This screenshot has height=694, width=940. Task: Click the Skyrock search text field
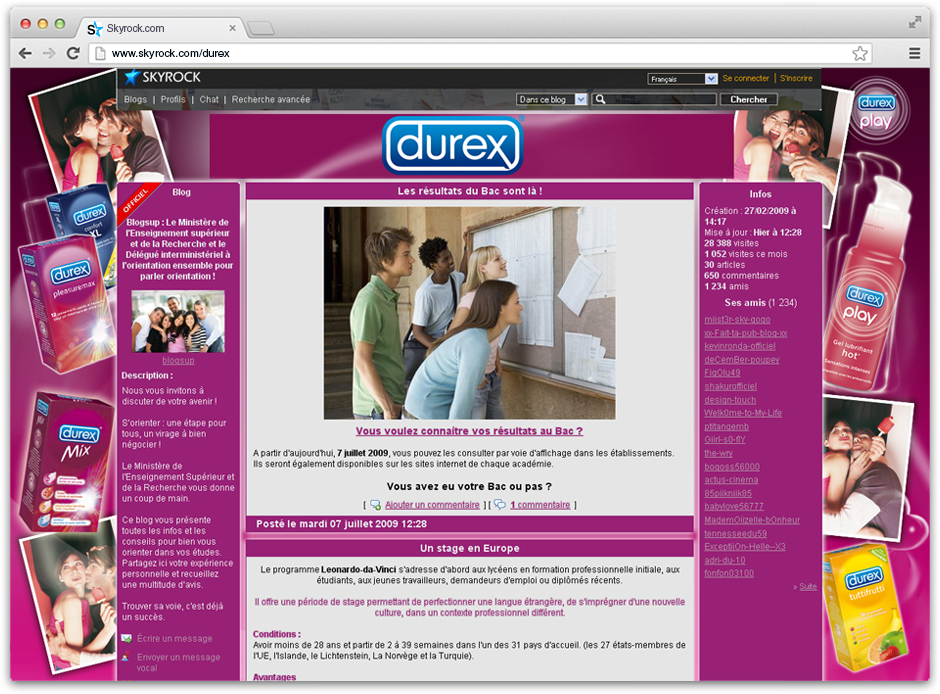click(x=660, y=99)
